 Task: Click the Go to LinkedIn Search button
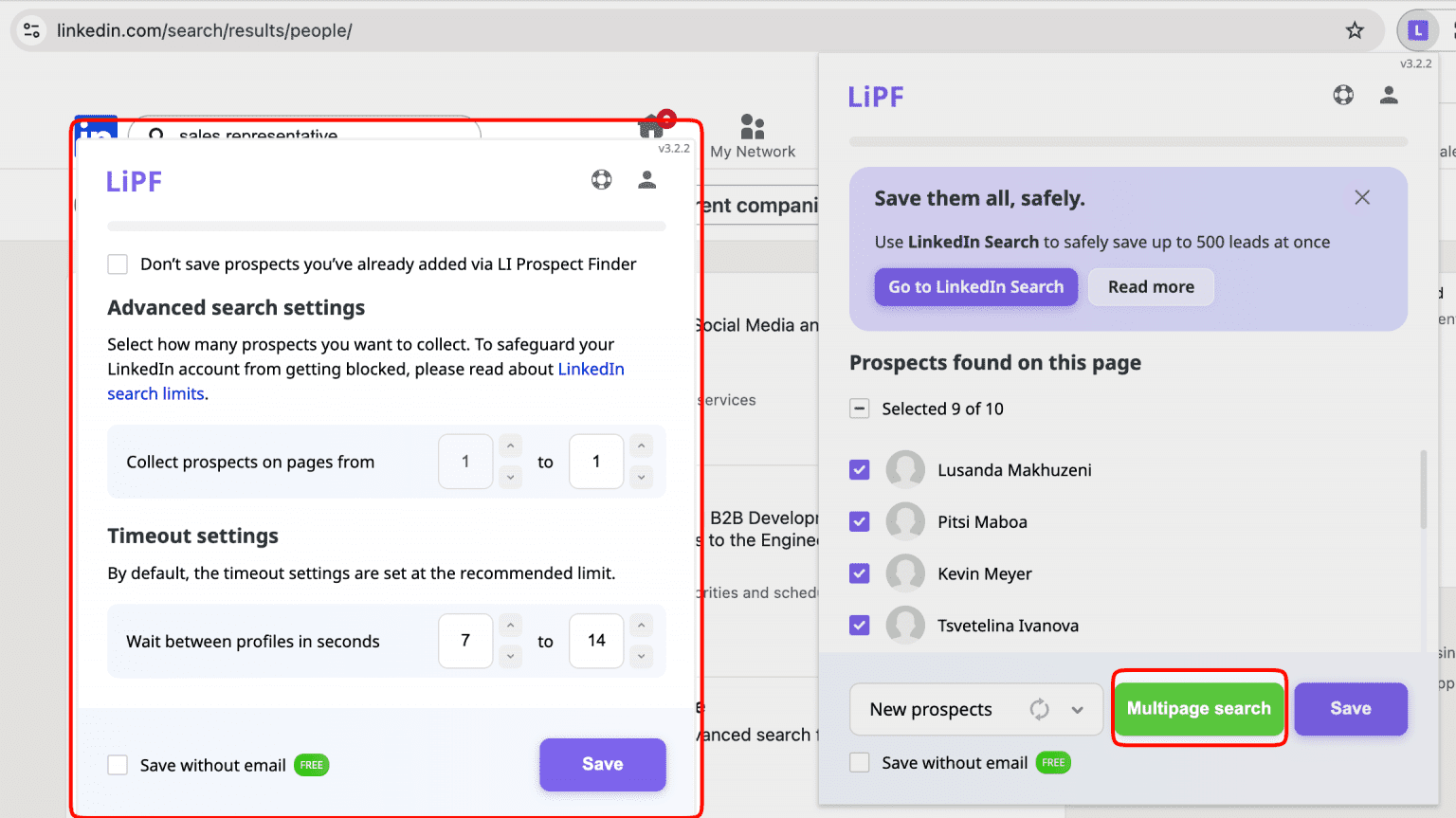point(975,287)
